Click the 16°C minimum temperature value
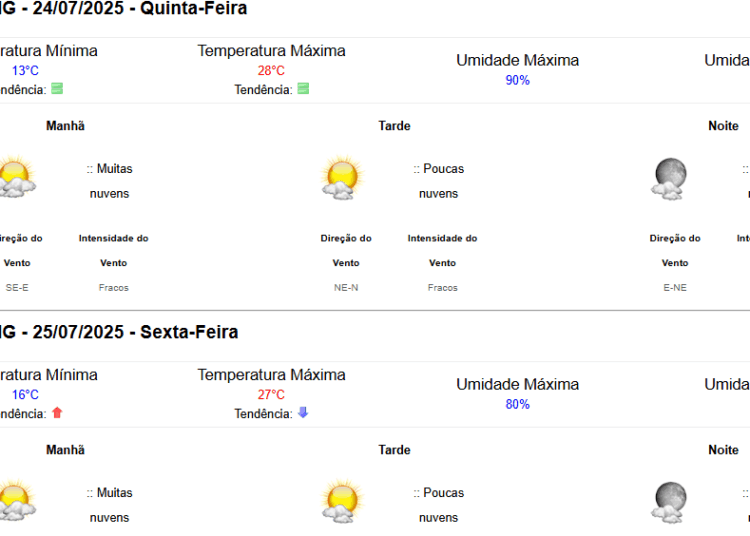This screenshot has height=536, width=750. point(25,395)
